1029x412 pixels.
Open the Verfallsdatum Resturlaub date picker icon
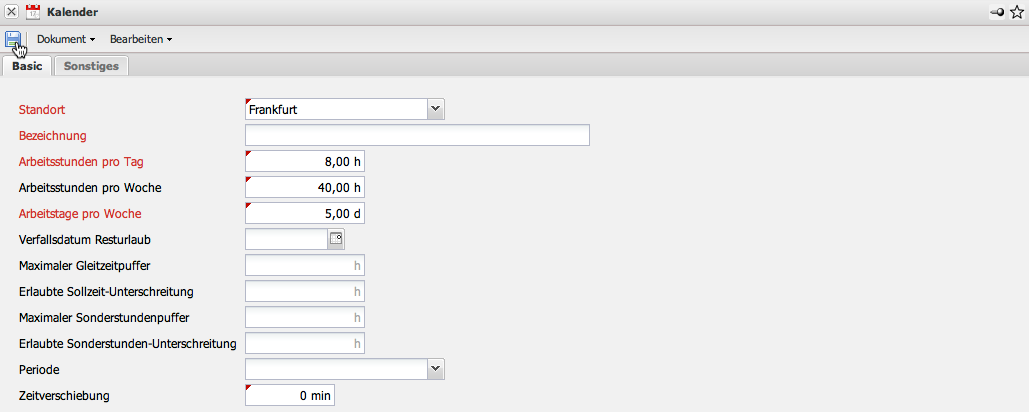coord(336,238)
